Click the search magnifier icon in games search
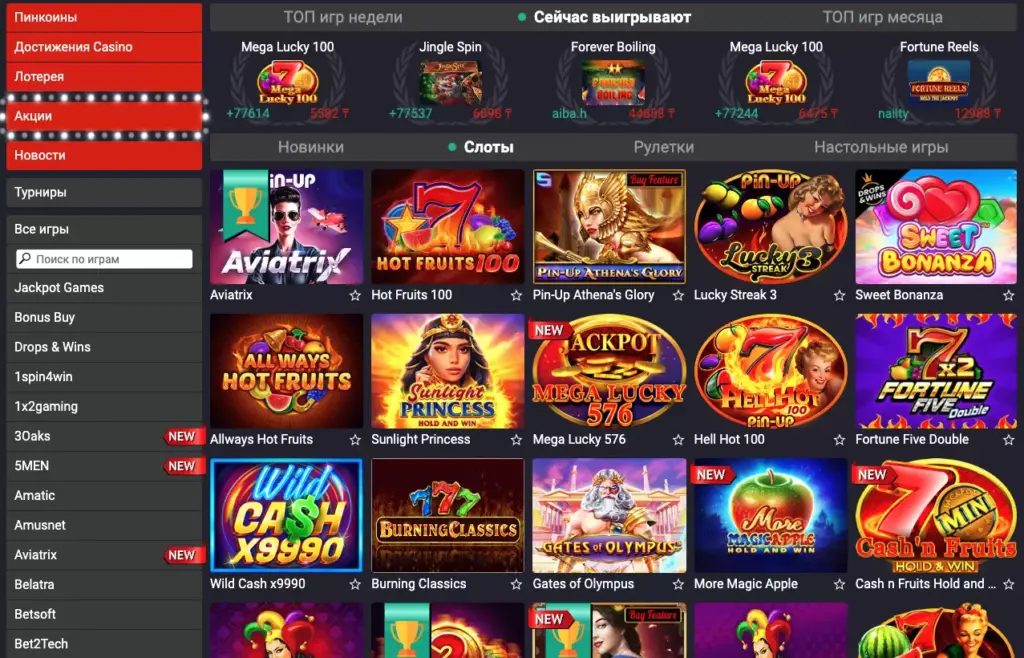 25,258
